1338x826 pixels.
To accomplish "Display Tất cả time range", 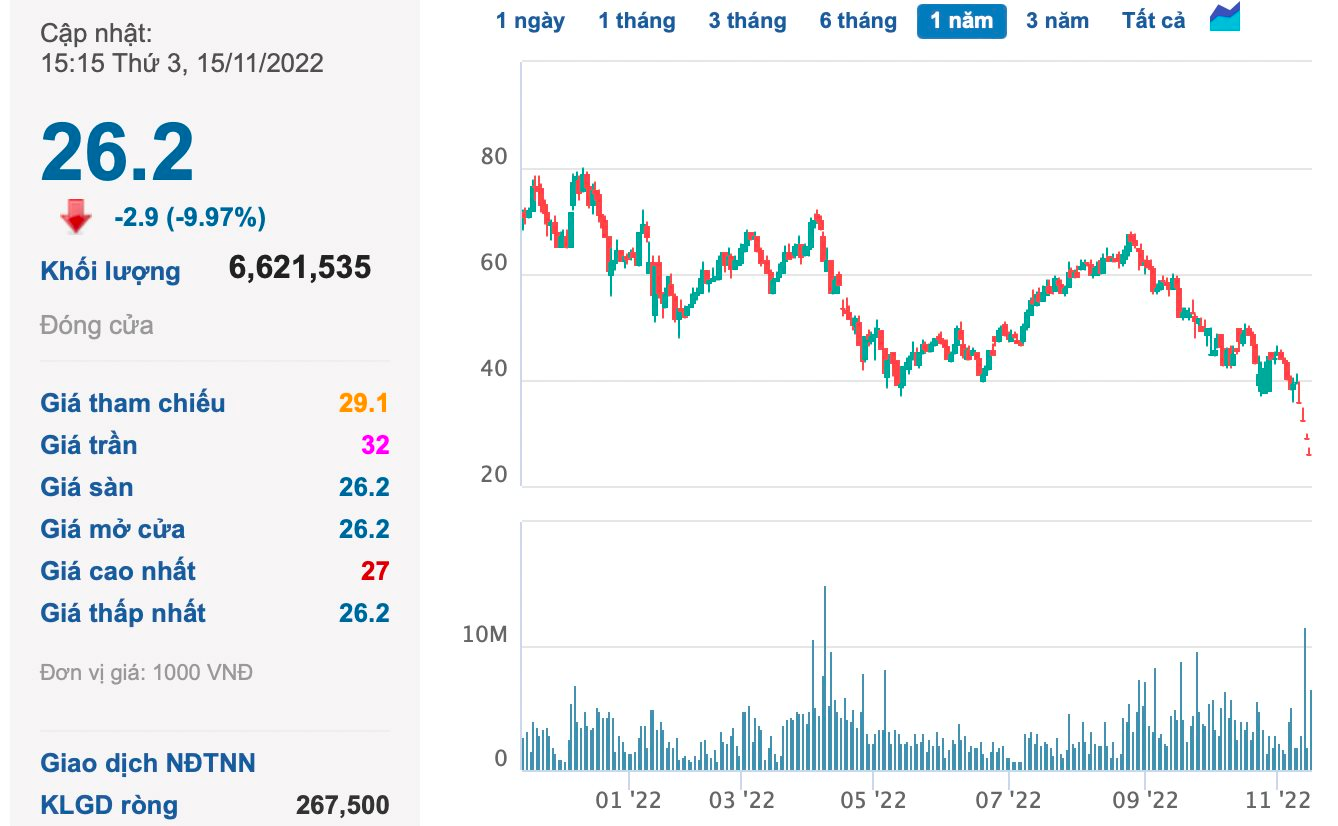I will (1153, 21).
